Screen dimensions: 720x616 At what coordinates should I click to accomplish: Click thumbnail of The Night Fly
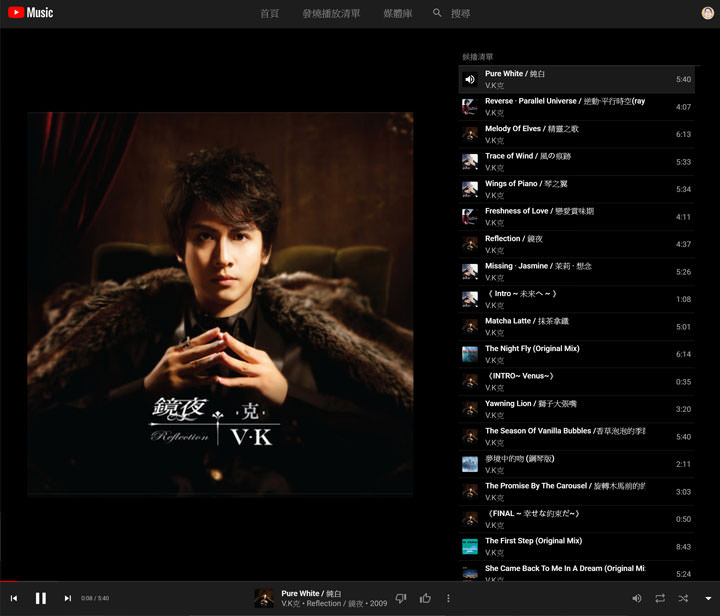(x=470, y=354)
